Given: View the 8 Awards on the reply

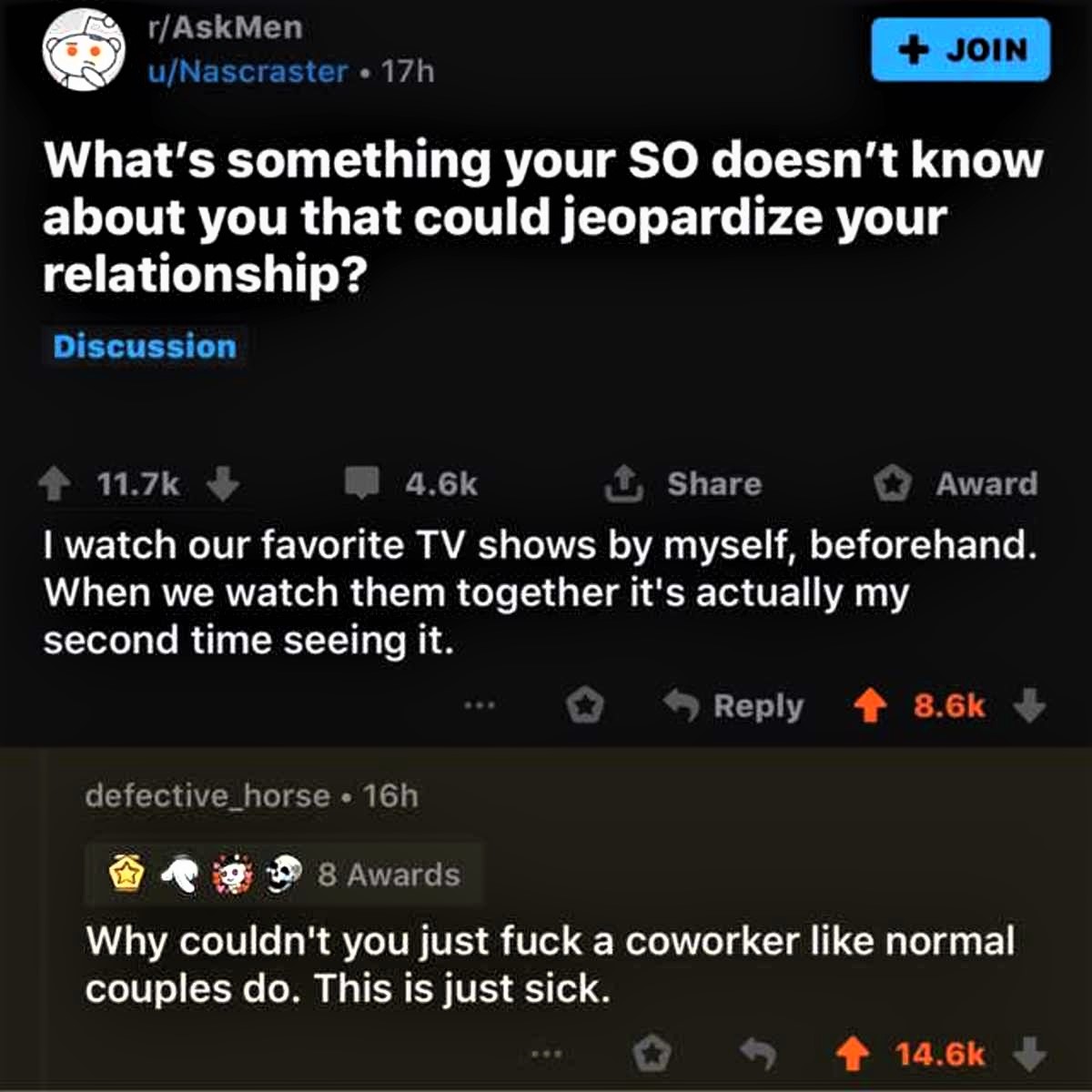Looking at the screenshot, I should [x=283, y=875].
